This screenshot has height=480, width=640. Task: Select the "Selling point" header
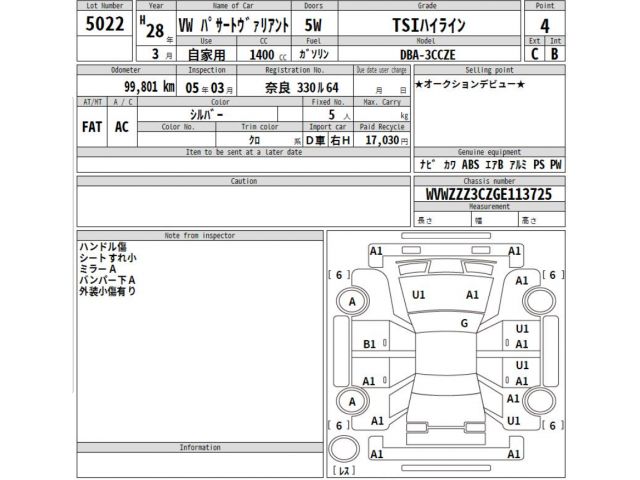pos(489,70)
